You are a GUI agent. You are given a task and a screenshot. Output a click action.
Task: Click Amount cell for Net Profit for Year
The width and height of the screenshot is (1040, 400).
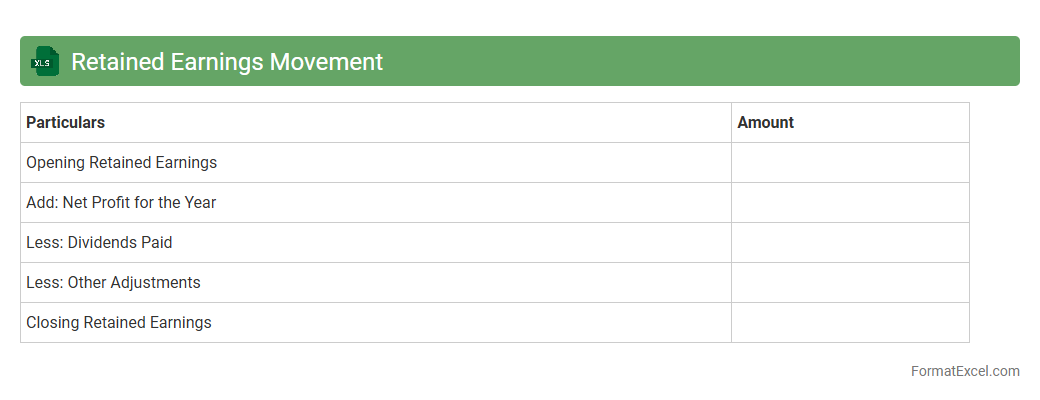pyautogui.click(x=850, y=203)
